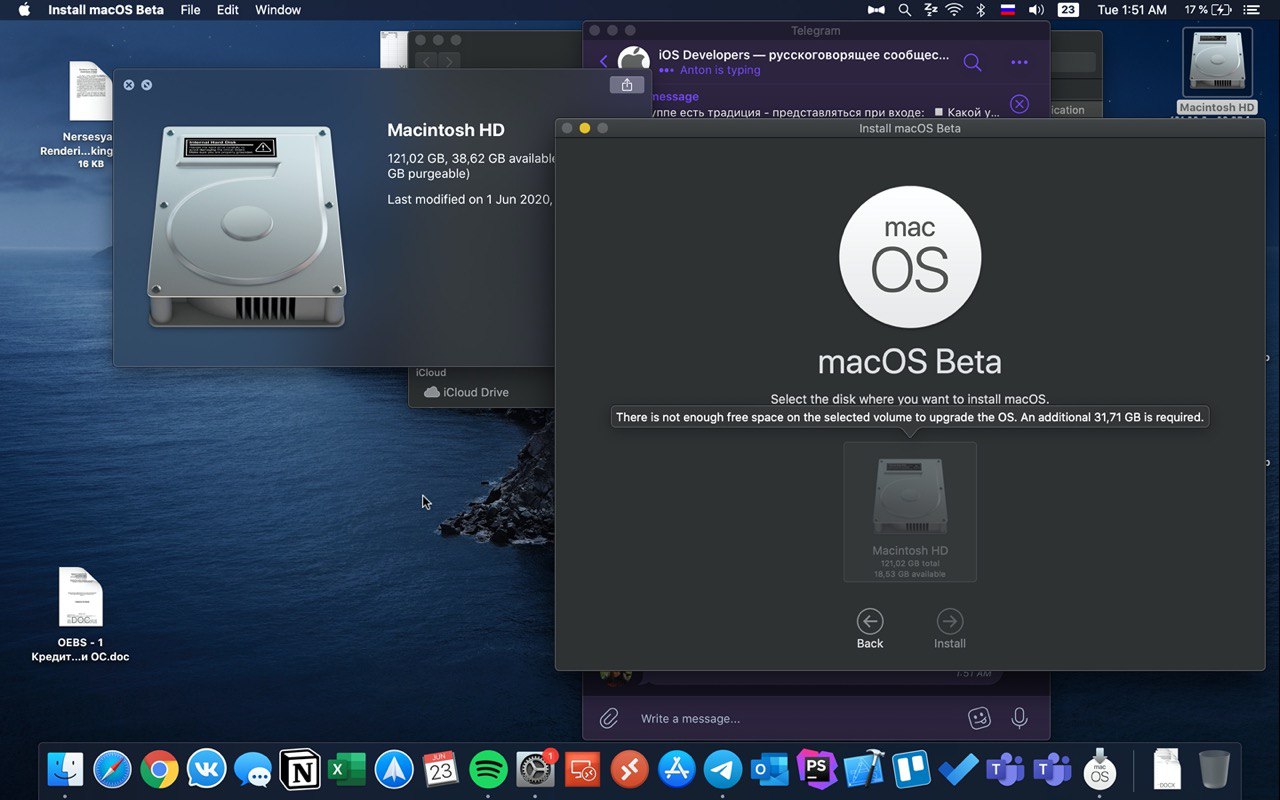1280x800 pixels.
Task: Open the Window menu
Action: (x=278, y=9)
